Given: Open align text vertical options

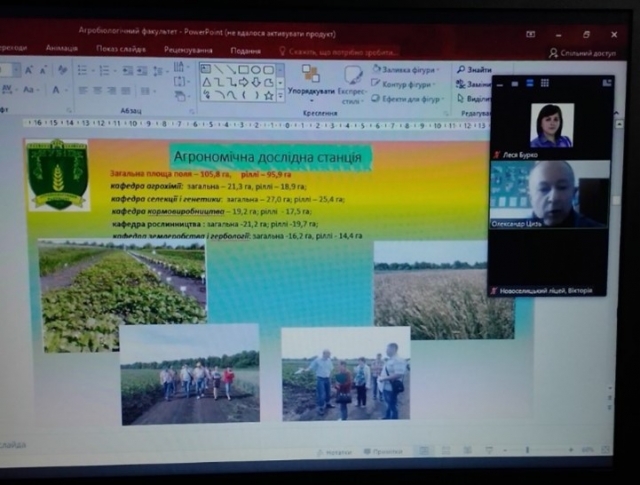Looking at the screenshot, I should [x=180, y=81].
